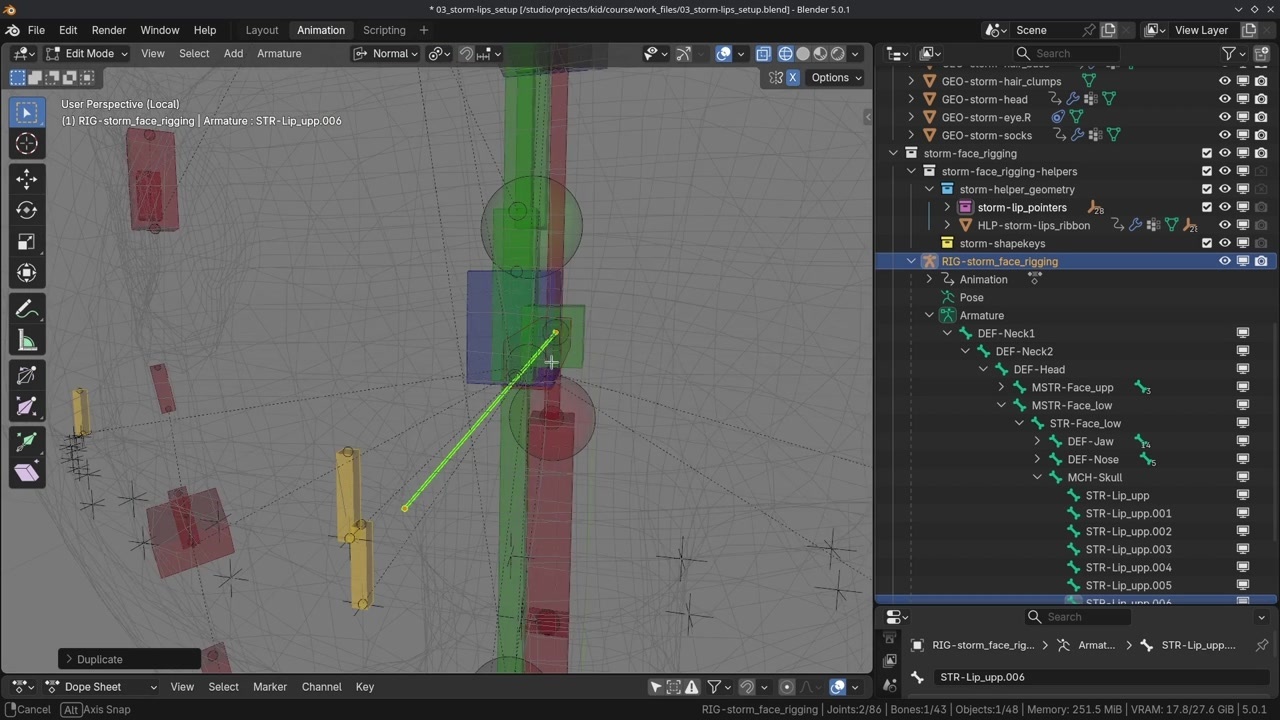Activate the 3D Cursor tool
The width and height of the screenshot is (1280, 720).
(x=27, y=144)
